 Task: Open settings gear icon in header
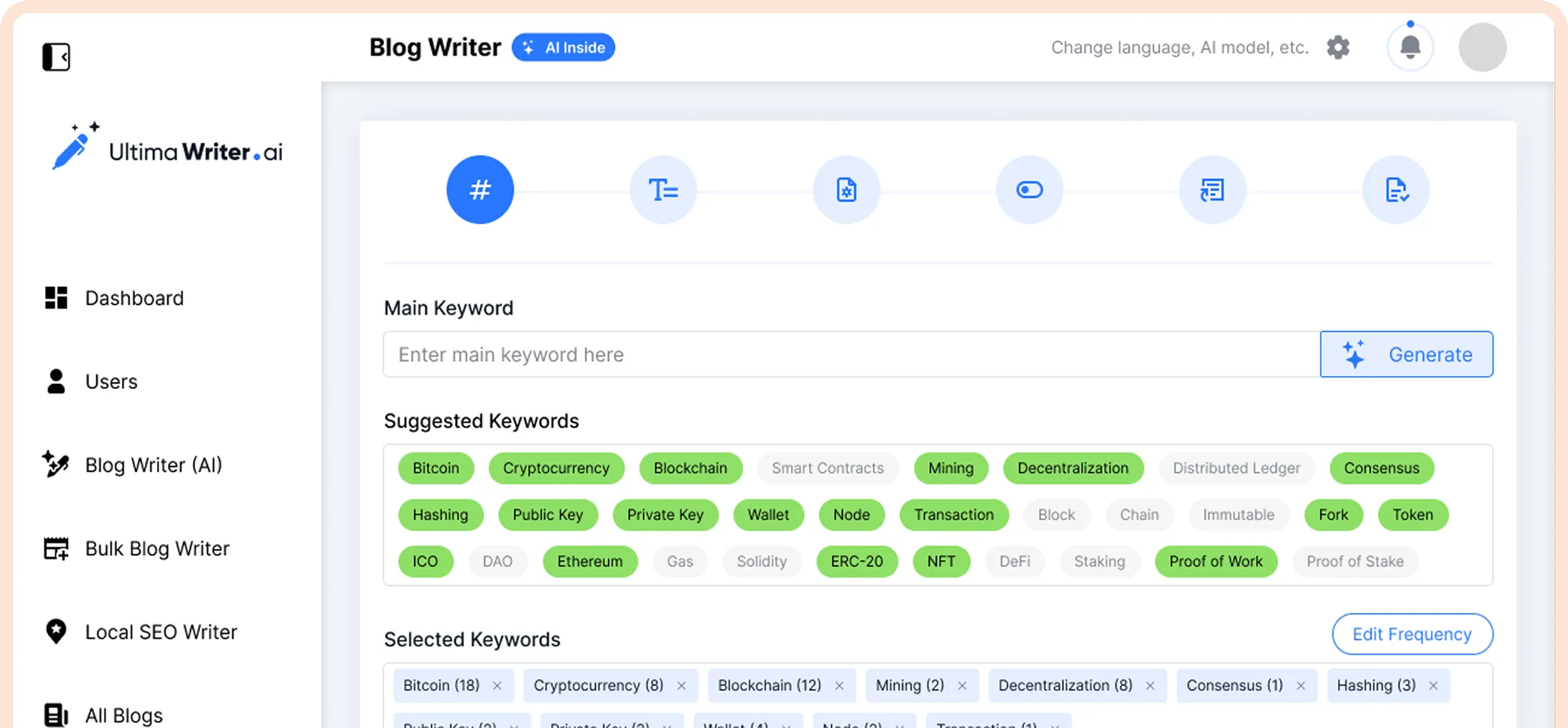pos(1338,48)
